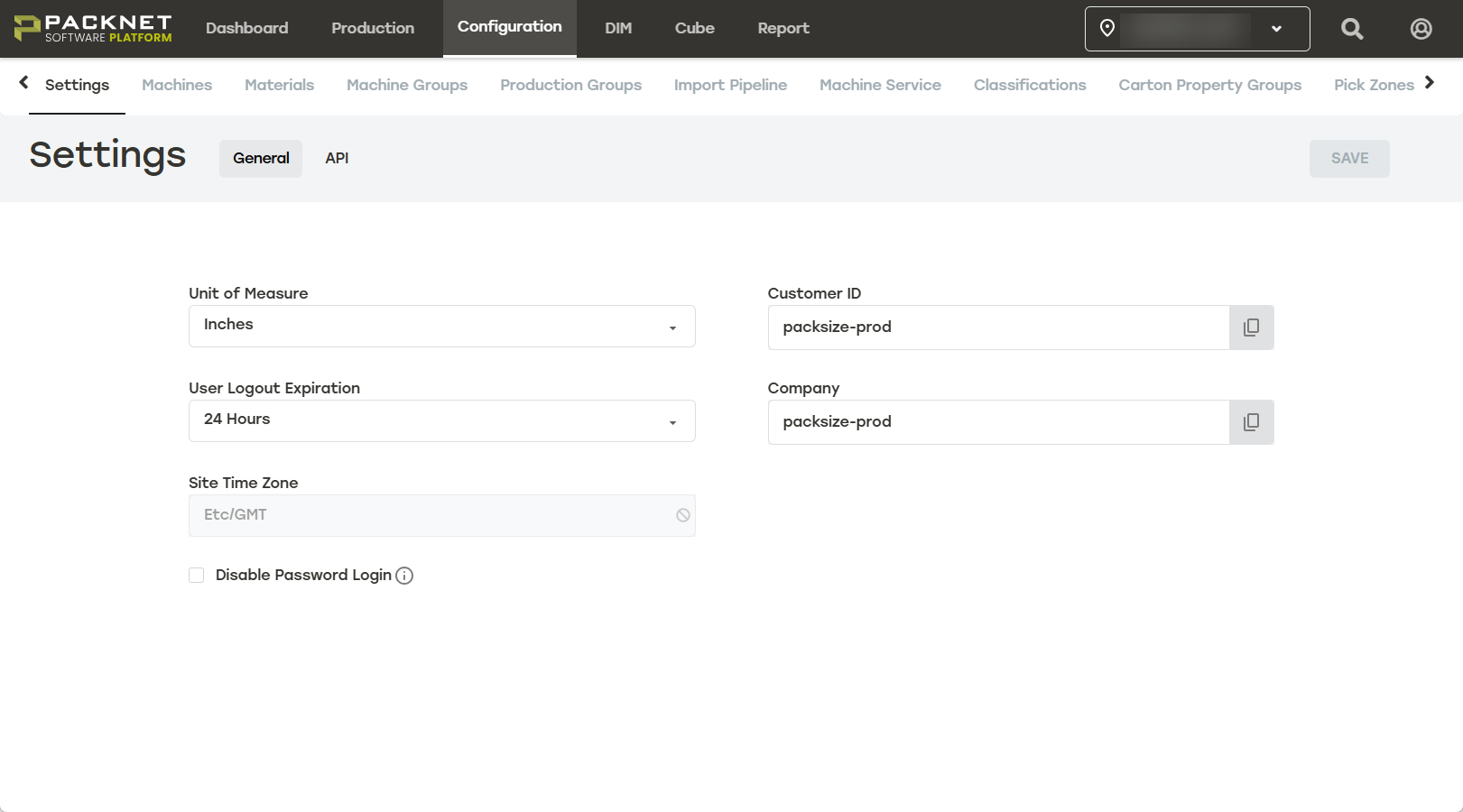The image size is (1463, 812).
Task: Expand the site selector dropdown
Action: pos(1276,28)
